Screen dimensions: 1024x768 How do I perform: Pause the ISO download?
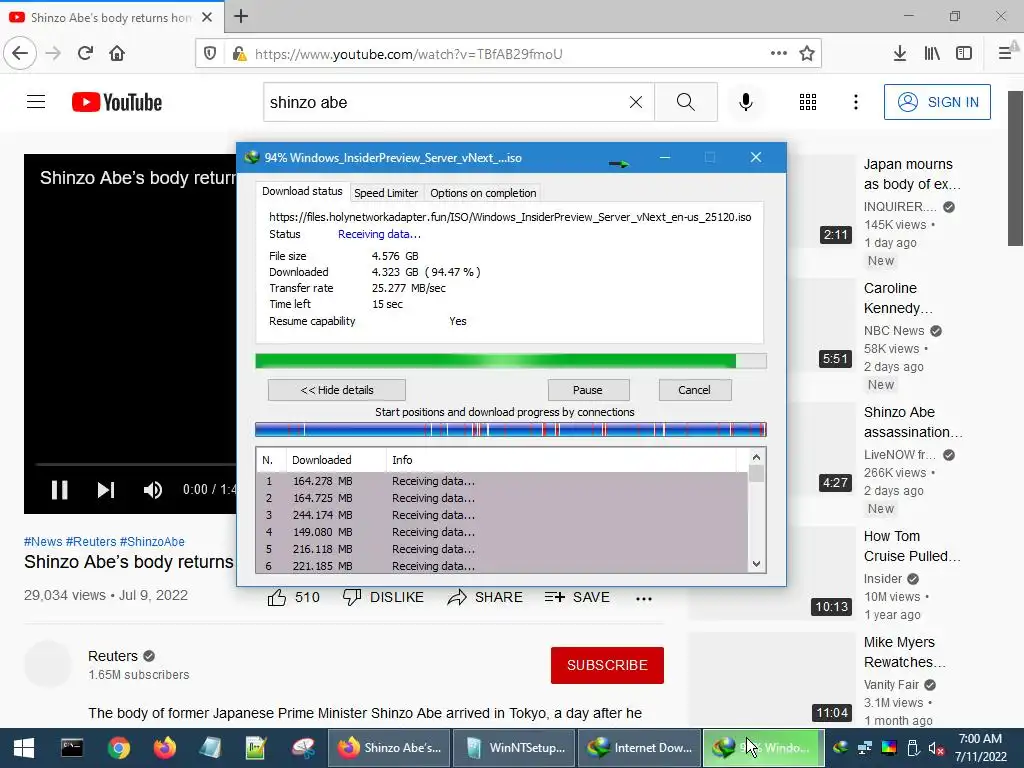tap(588, 390)
